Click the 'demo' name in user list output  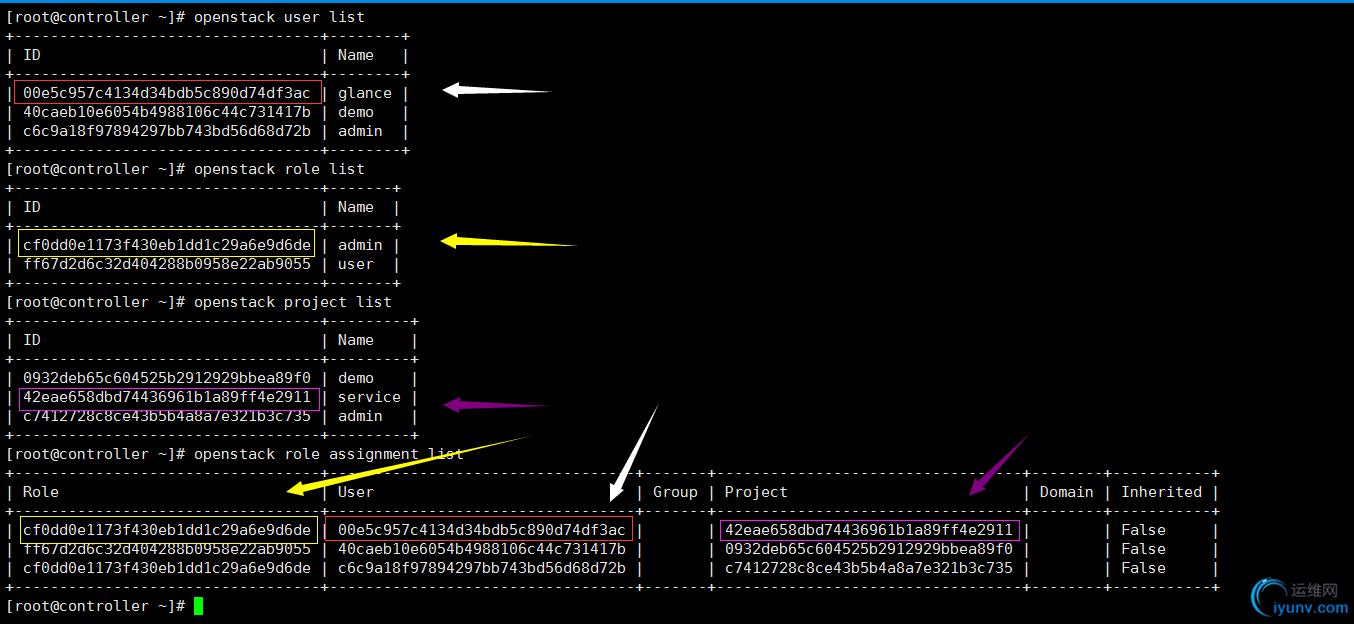(x=356, y=112)
